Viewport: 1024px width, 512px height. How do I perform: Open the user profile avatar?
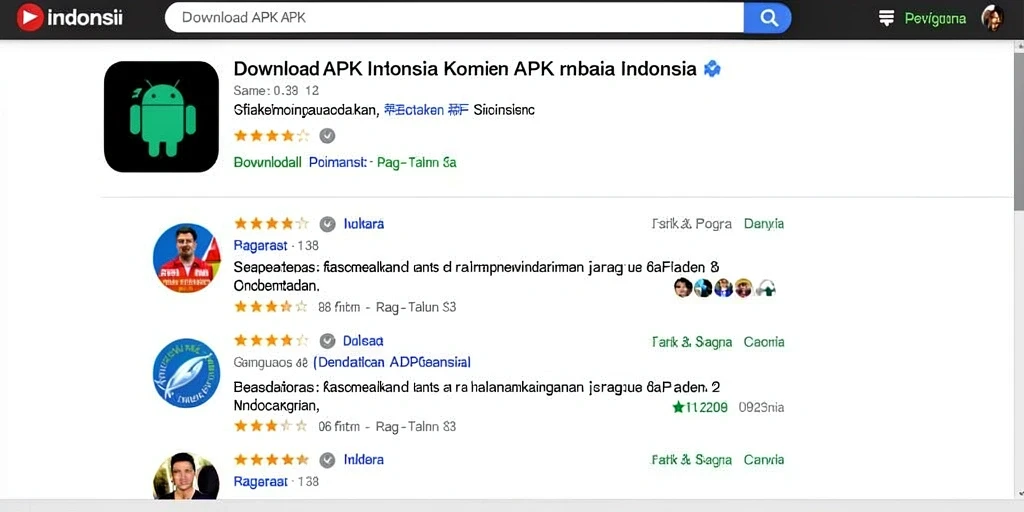993,18
